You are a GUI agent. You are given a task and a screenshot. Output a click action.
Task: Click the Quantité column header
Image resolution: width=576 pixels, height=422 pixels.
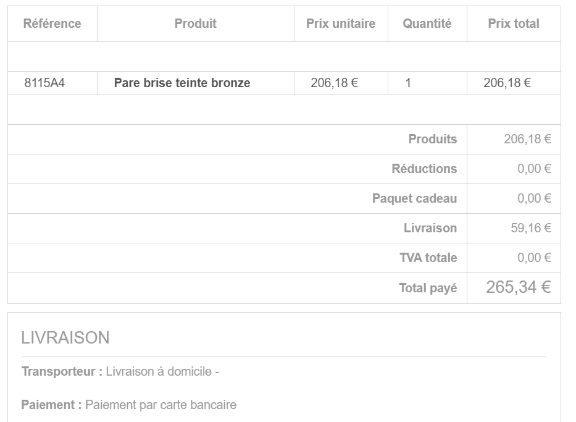[427, 24]
